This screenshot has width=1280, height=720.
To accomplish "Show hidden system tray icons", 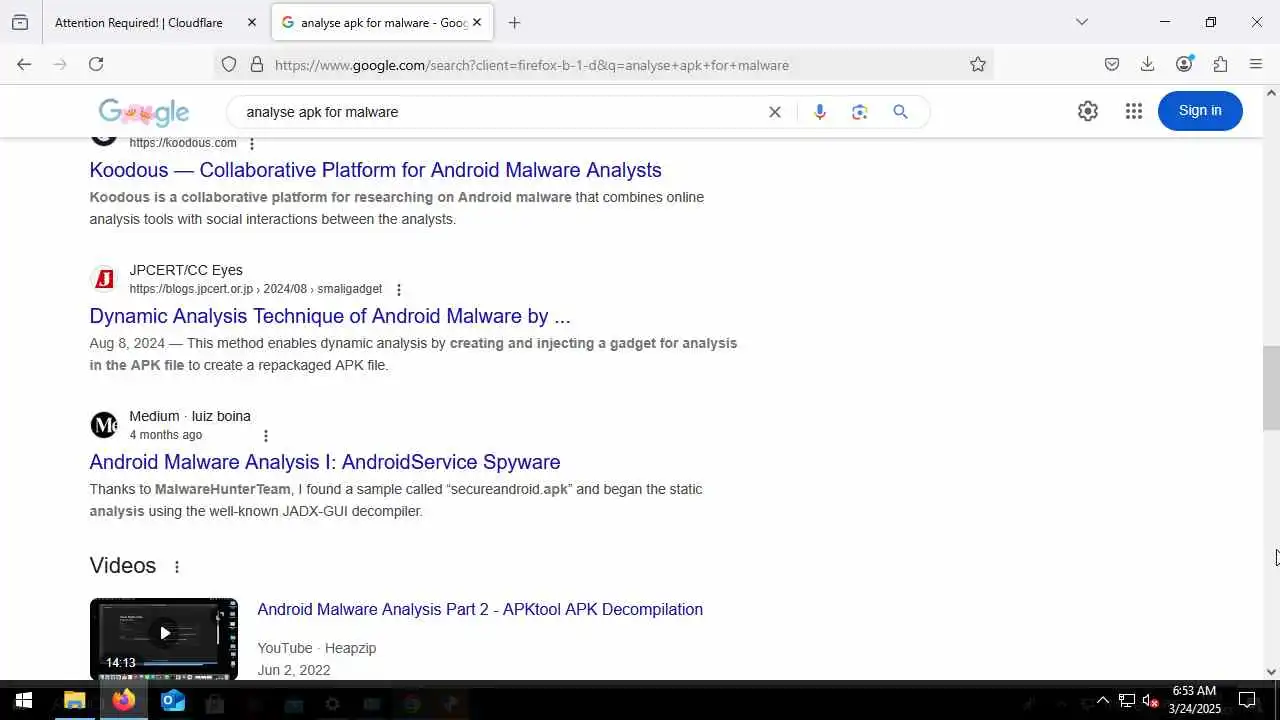I will click(x=1103, y=700).
